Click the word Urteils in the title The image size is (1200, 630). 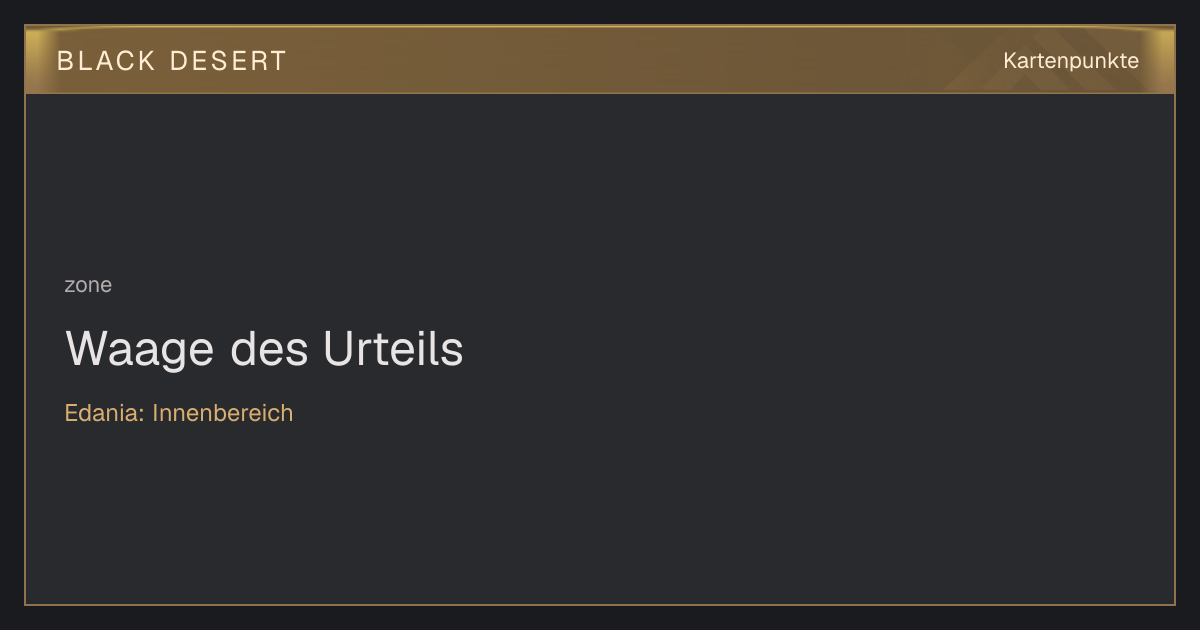click(393, 349)
